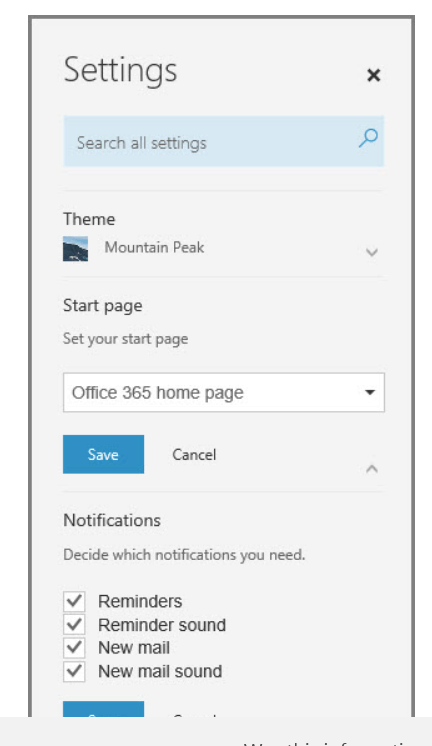Cancel the start page changes

click(194, 455)
